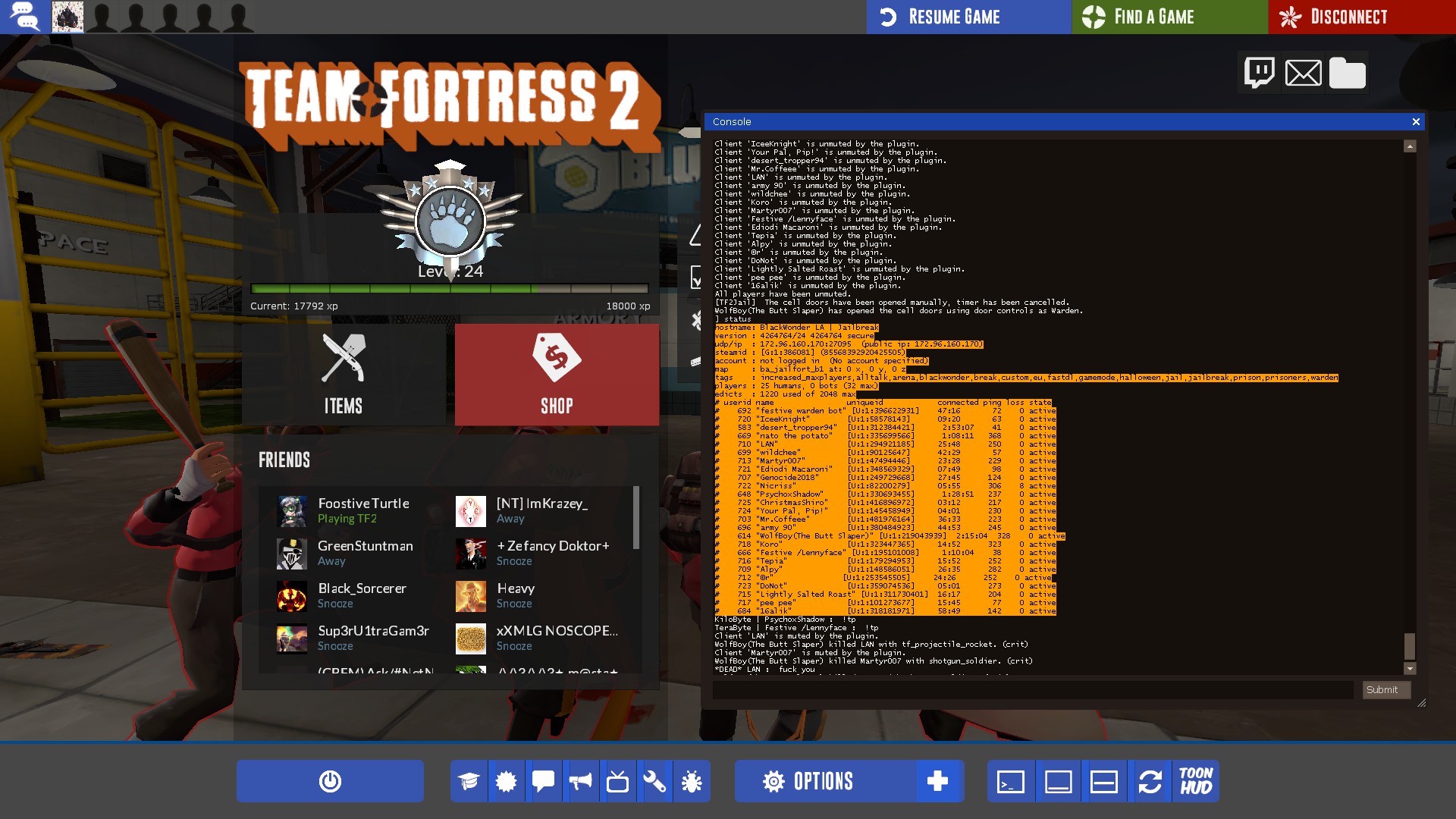This screenshot has height=819, width=1456.
Task: Disconnect from the server
Action: (x=1362, y=17)
